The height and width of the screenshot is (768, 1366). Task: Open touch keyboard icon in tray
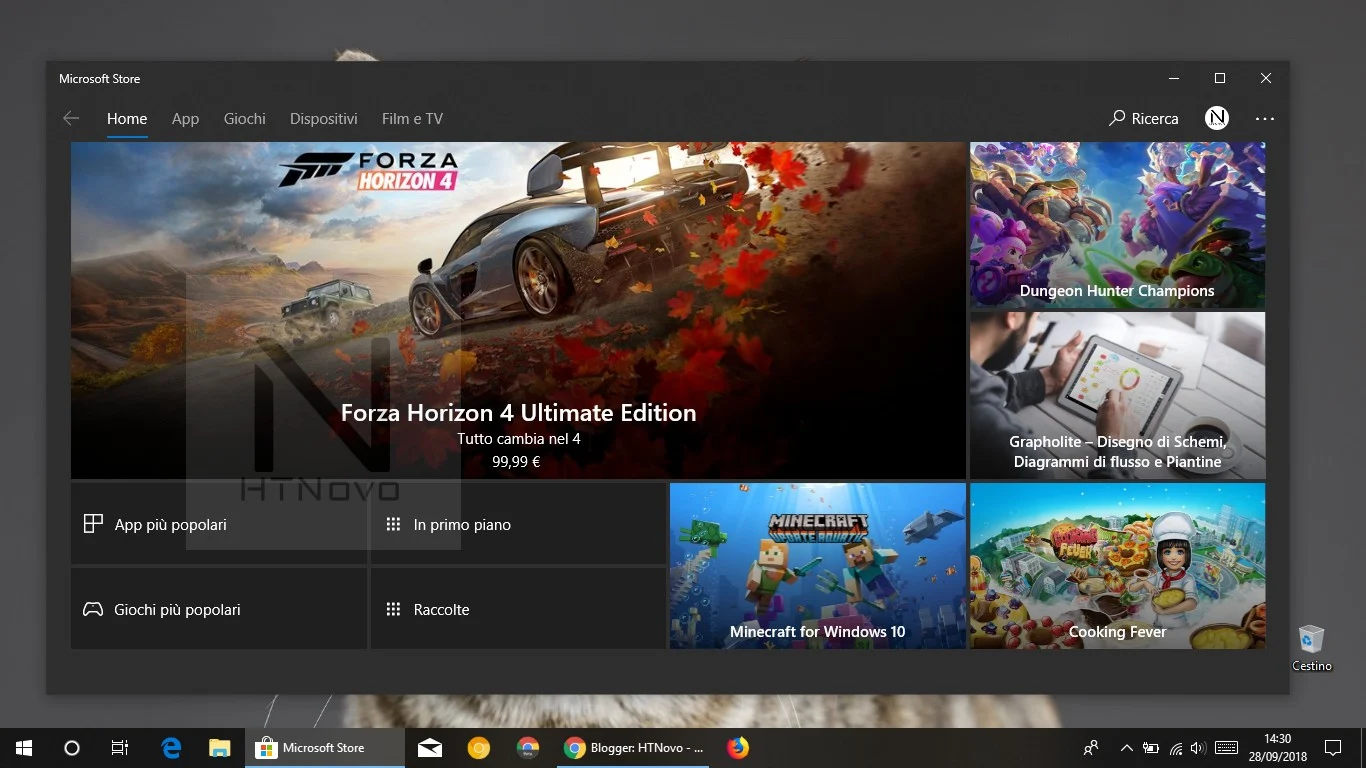click(1227, 748)
